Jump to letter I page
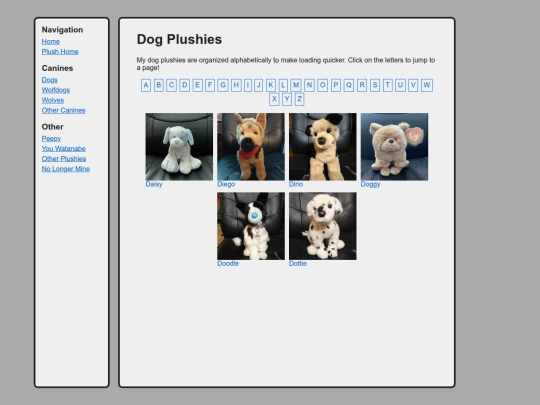Viewport: 540px width, 405px height. (x=248, y=85)
